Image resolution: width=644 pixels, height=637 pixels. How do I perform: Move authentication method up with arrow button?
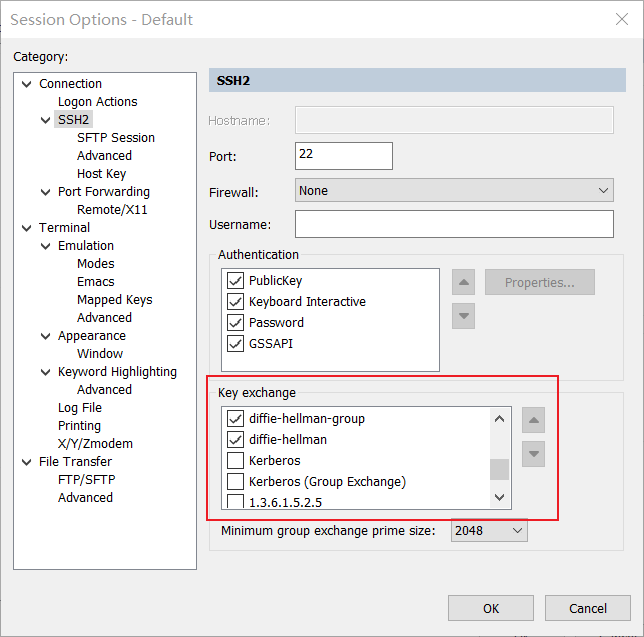[x=463, y=282]
